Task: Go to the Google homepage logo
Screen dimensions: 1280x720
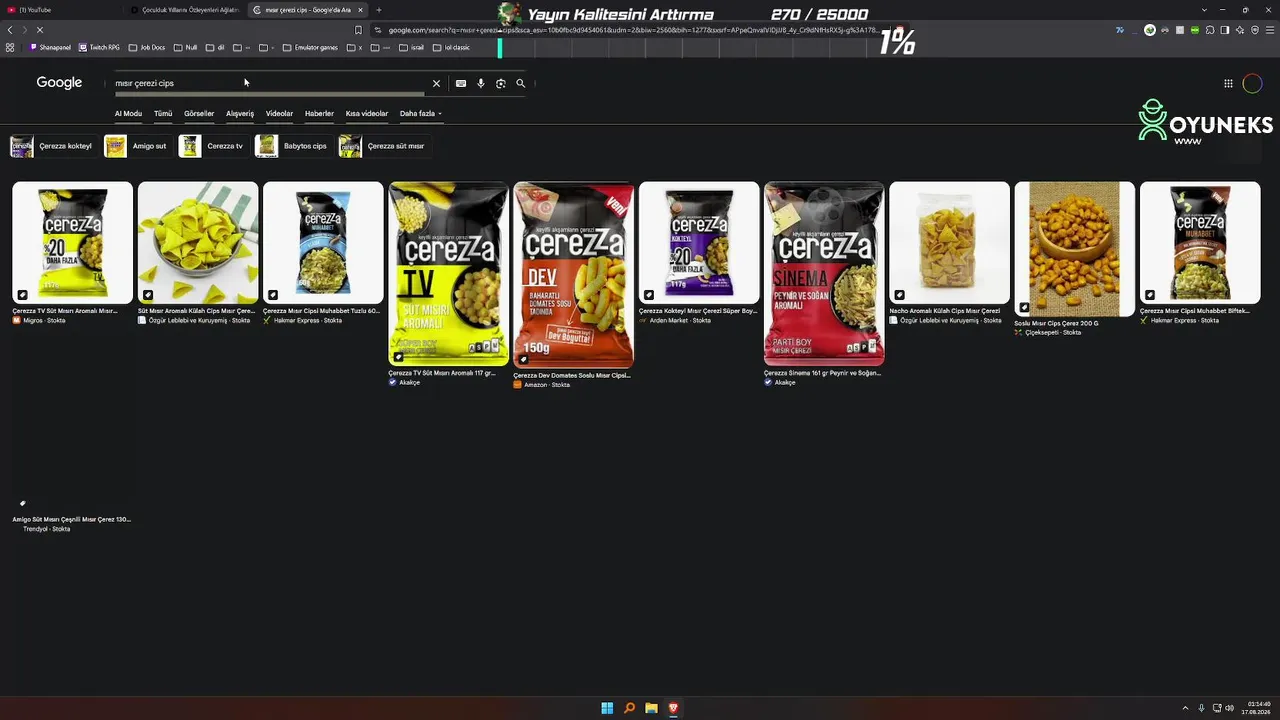Action: click(x=59, y=83)
